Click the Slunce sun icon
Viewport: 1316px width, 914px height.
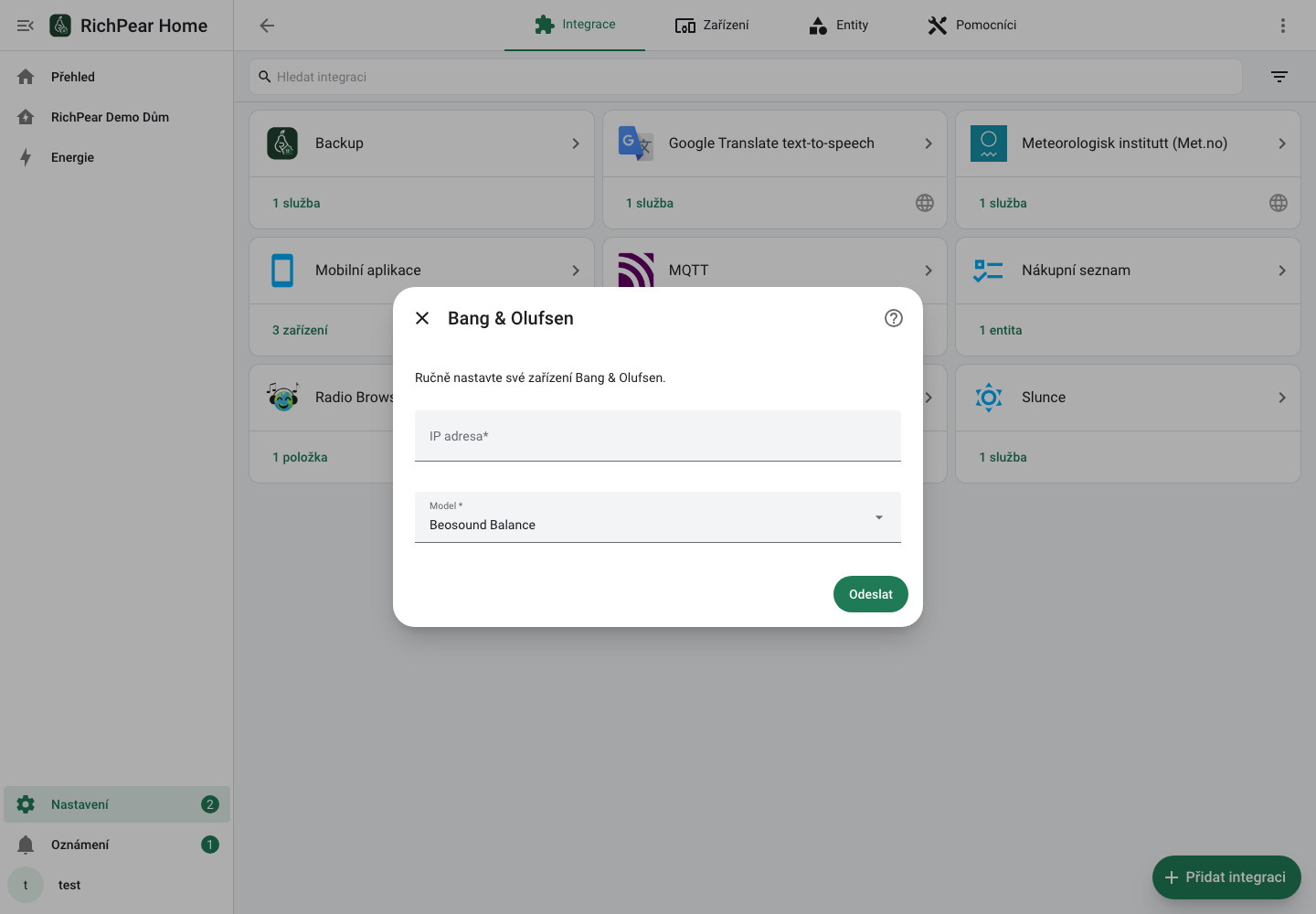click(x=989, y=398)
